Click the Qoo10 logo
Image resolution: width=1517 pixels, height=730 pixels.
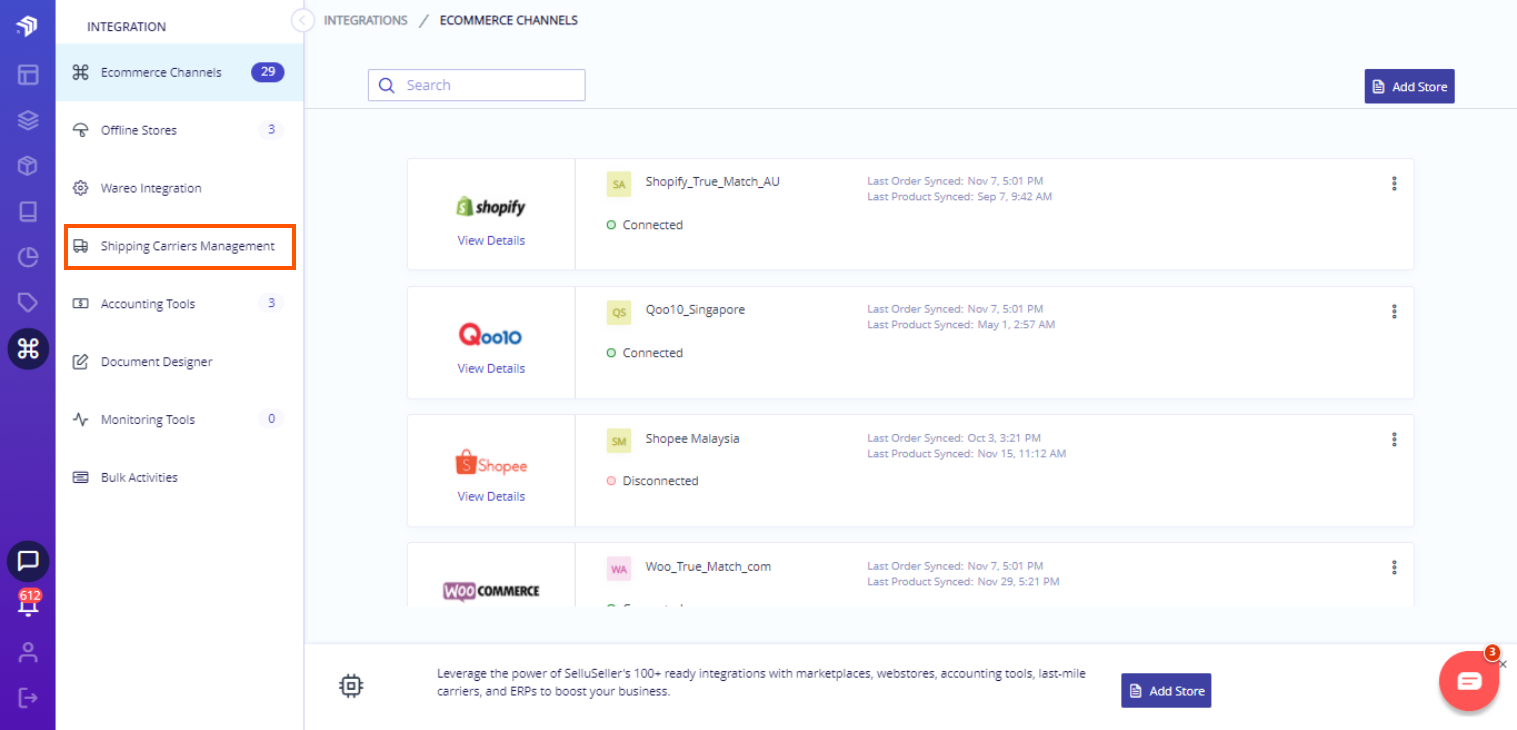(490, 334)
